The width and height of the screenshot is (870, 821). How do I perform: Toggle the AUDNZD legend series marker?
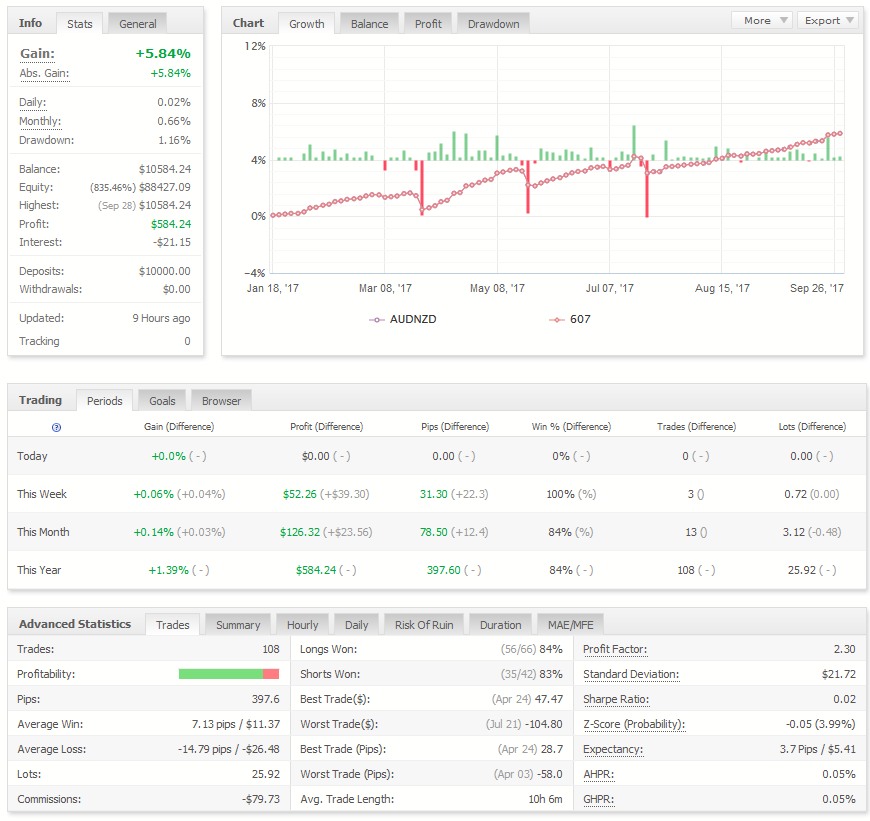(377, 320)
